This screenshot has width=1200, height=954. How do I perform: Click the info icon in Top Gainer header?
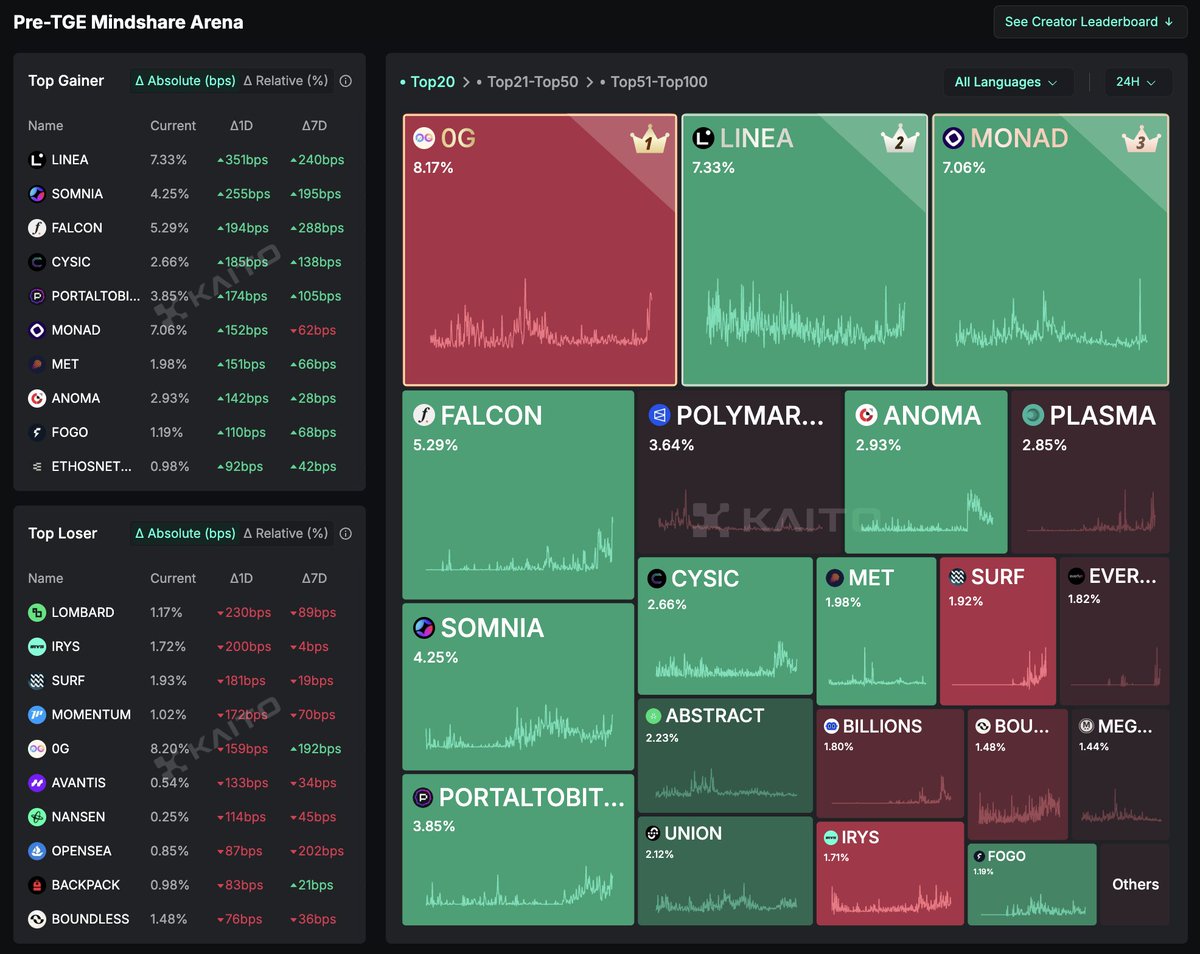(x=346, y=81)
